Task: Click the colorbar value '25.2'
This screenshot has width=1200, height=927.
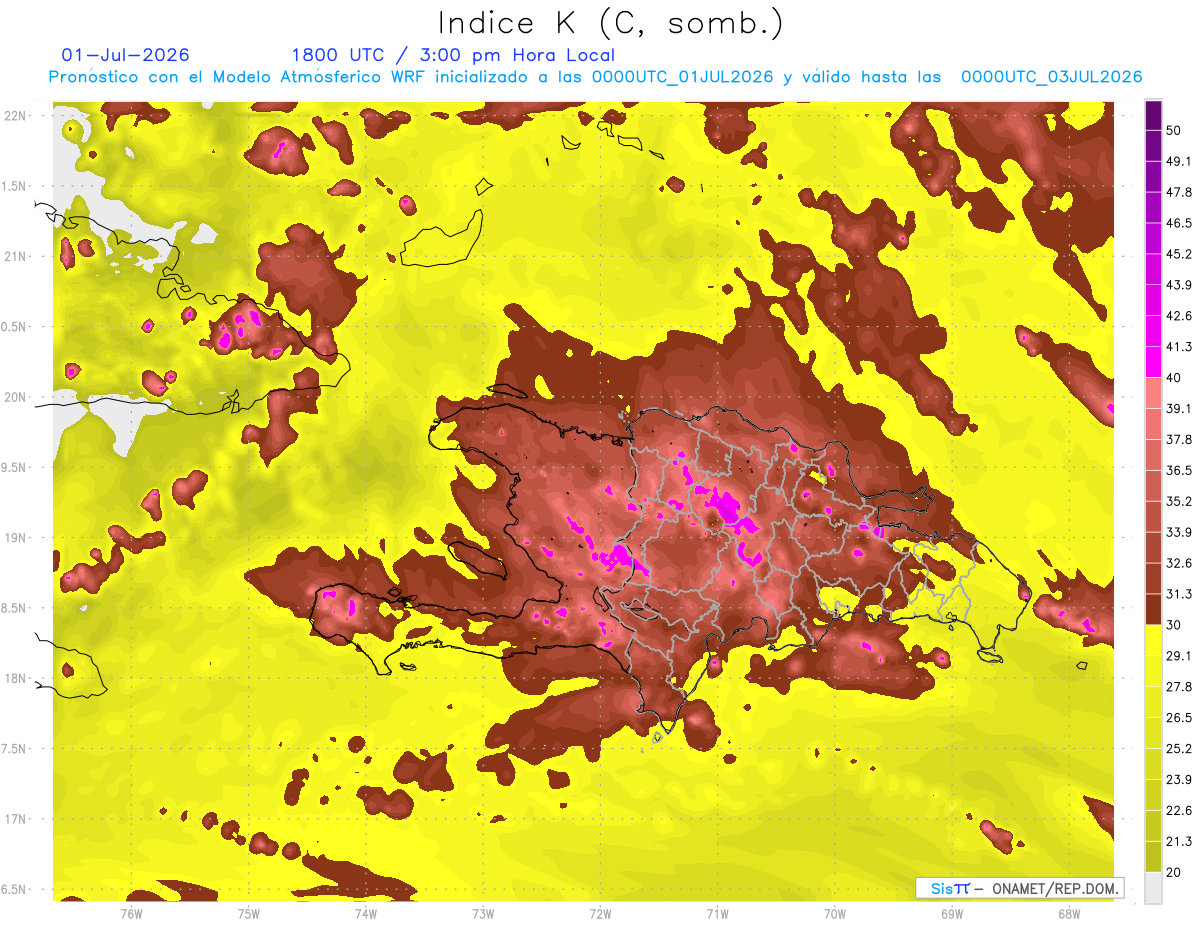Action: tap(1179, 749)
